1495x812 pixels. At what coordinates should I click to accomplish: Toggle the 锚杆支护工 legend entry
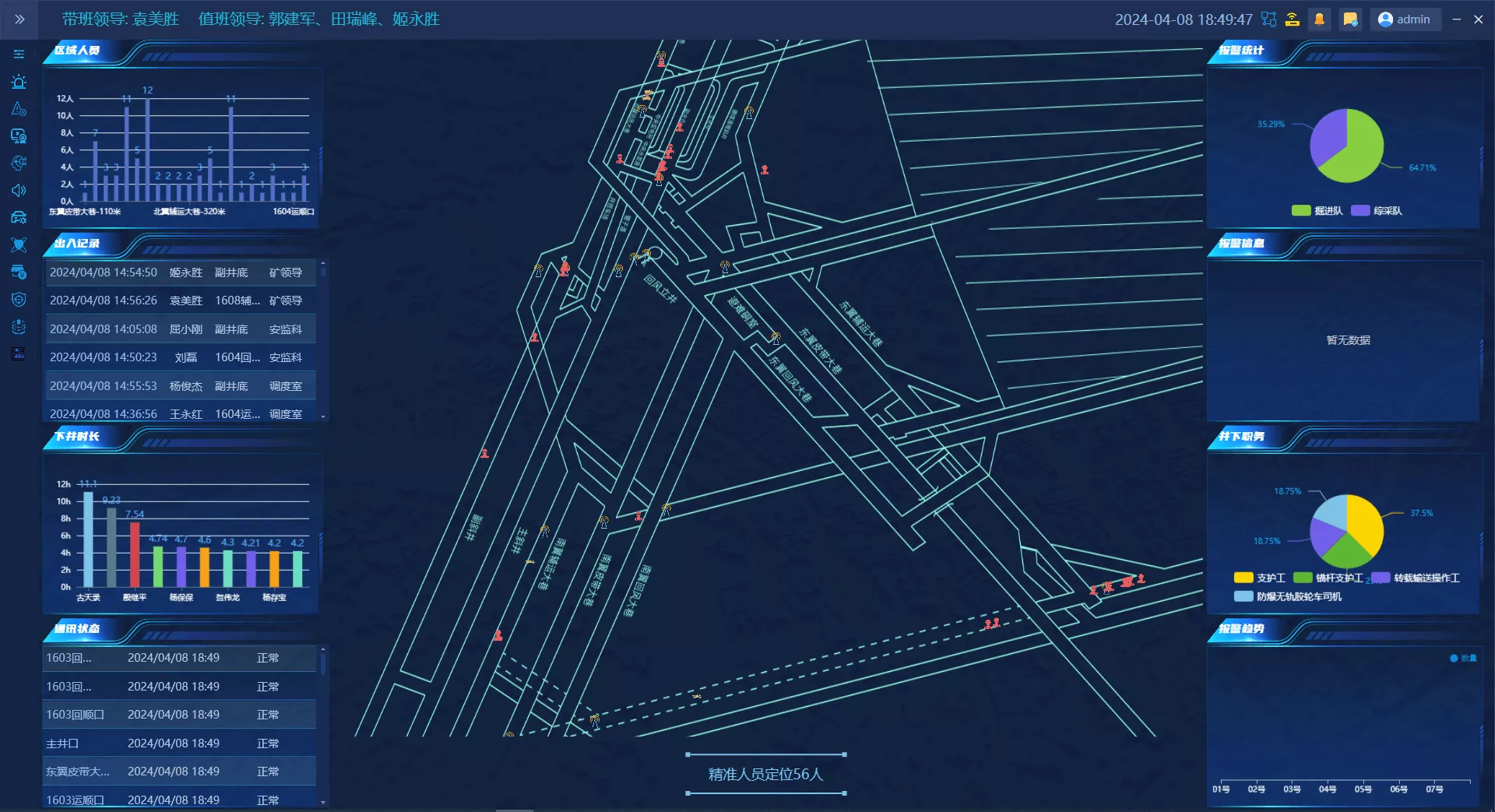pos(1328,578)
